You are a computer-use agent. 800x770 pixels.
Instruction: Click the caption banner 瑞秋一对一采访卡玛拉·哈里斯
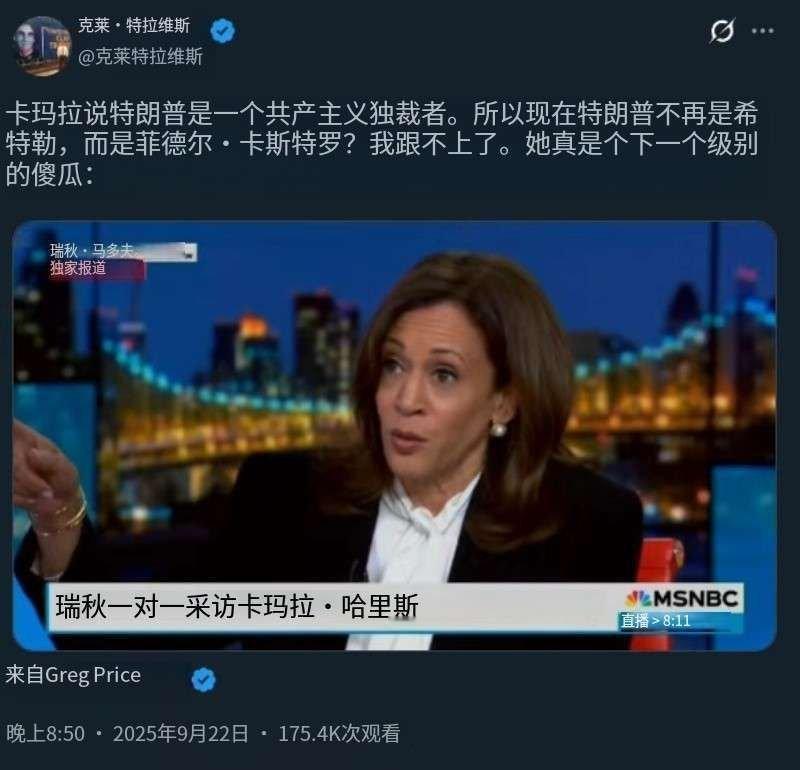(237, 607)
